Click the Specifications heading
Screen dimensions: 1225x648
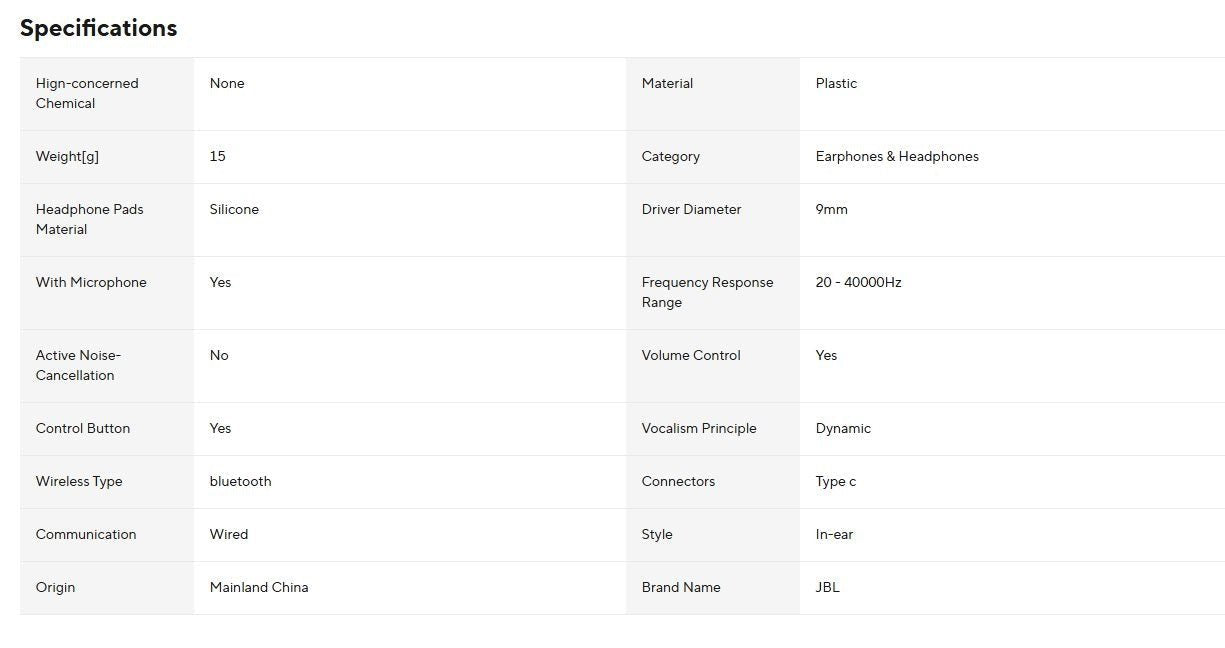tap(98, 28)
